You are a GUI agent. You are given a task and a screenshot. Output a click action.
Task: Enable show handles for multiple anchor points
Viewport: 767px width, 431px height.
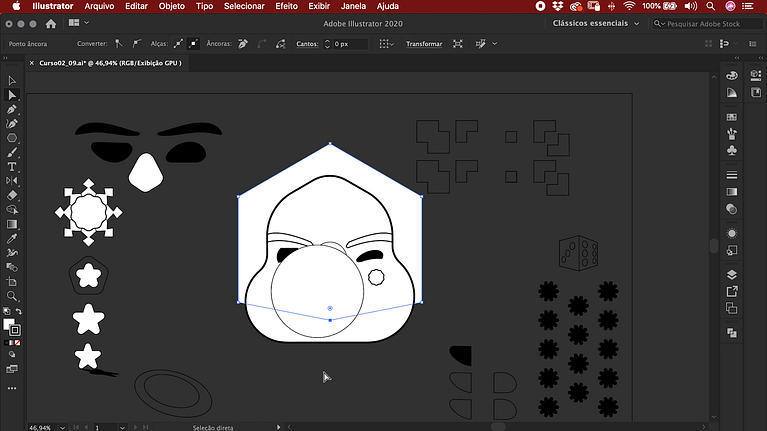pyautogui.click(x=177, y=44)
